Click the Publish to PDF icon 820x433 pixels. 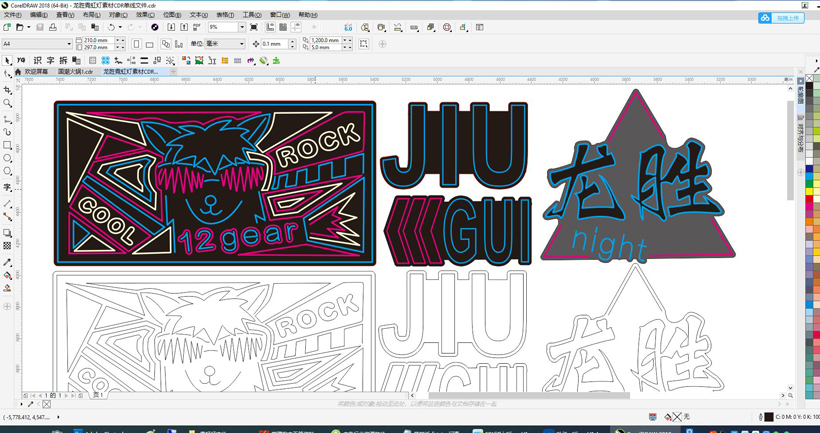(197, 27)
